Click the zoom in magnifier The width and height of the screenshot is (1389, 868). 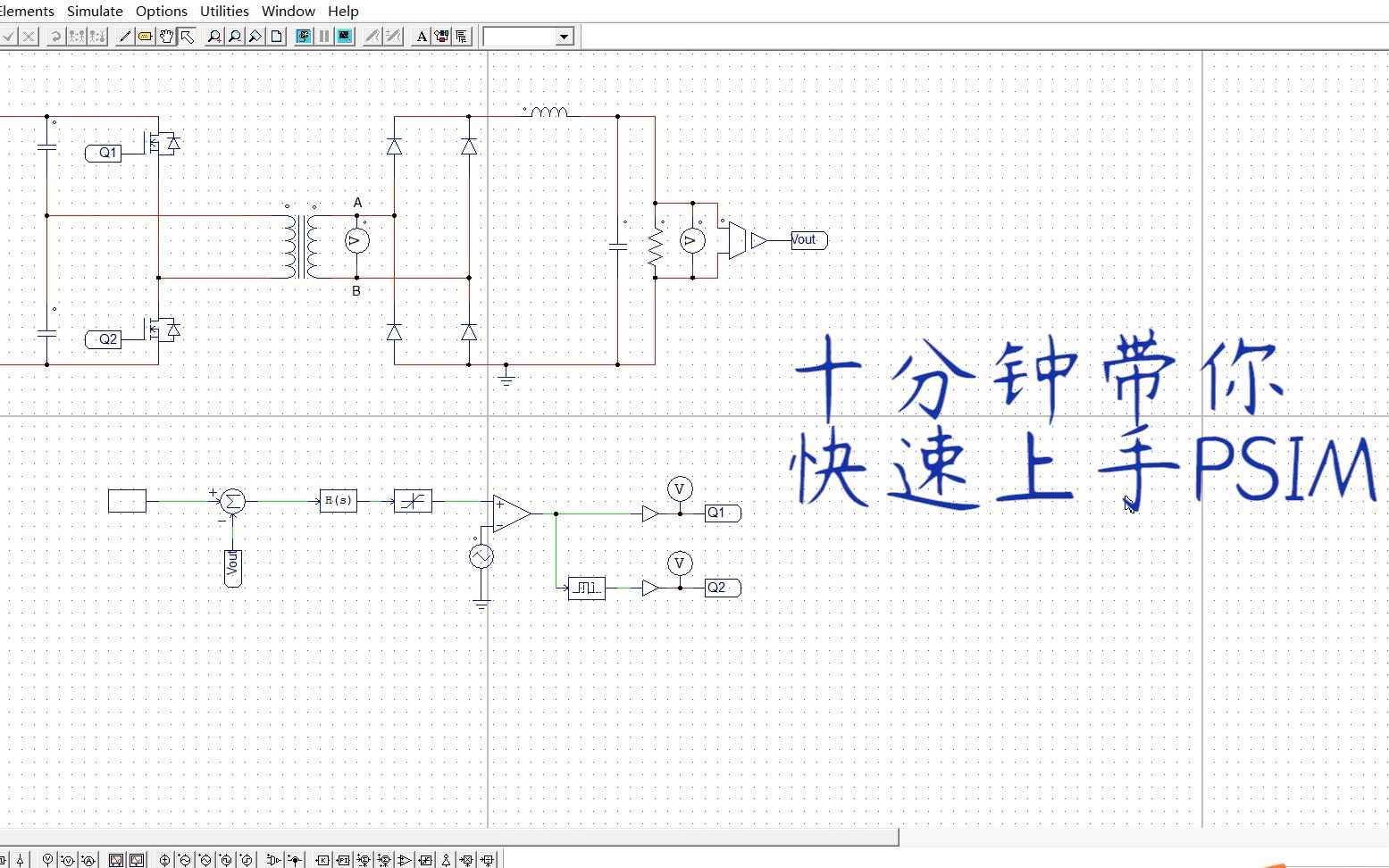tap(214, 37)
